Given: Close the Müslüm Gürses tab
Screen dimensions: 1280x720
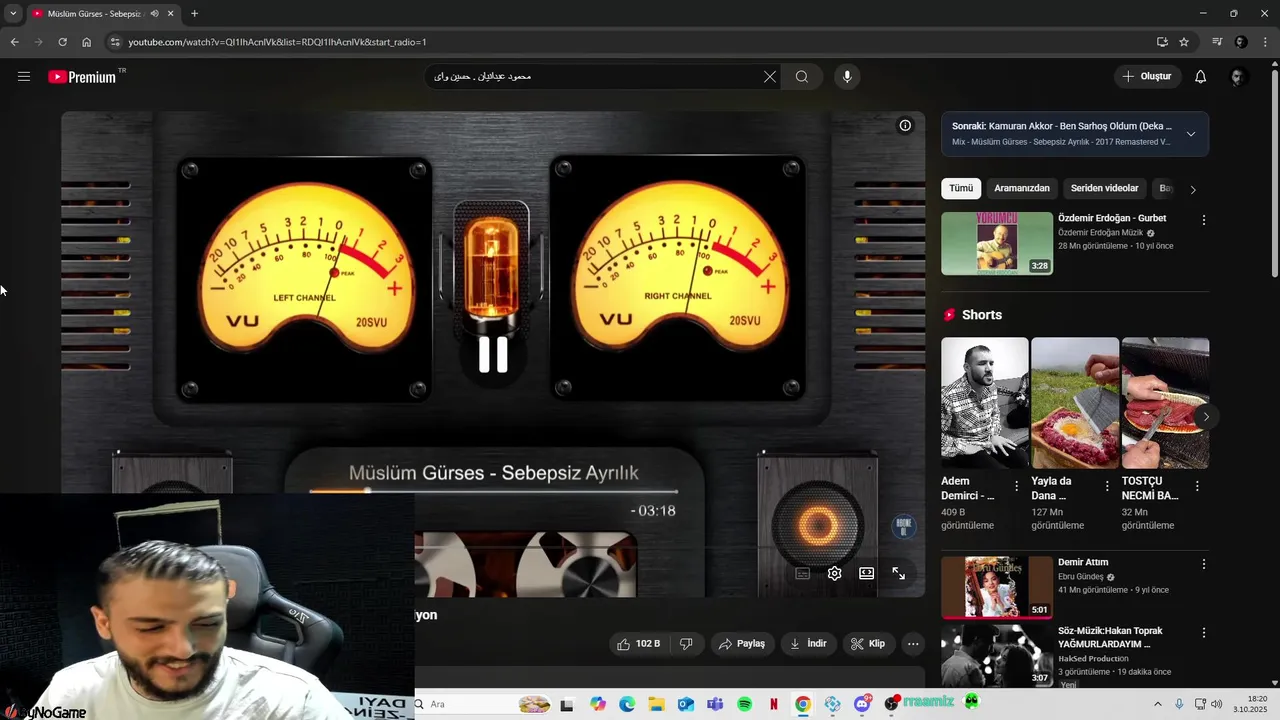Looking at the screenshot, I should (171, 14).
